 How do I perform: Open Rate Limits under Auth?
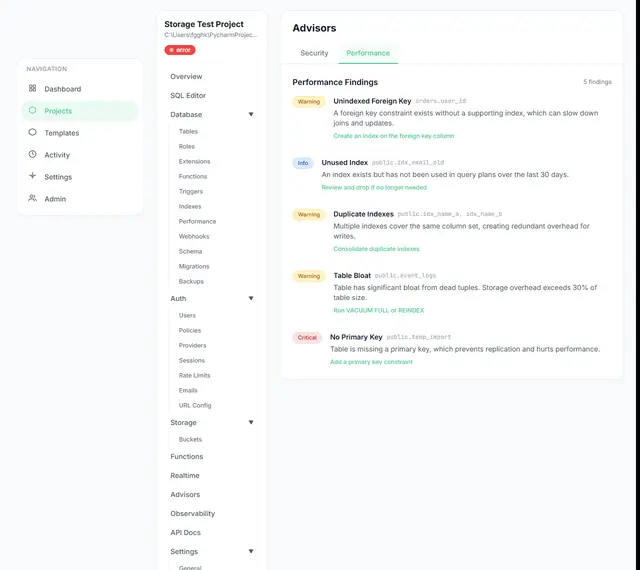[194, 375]
